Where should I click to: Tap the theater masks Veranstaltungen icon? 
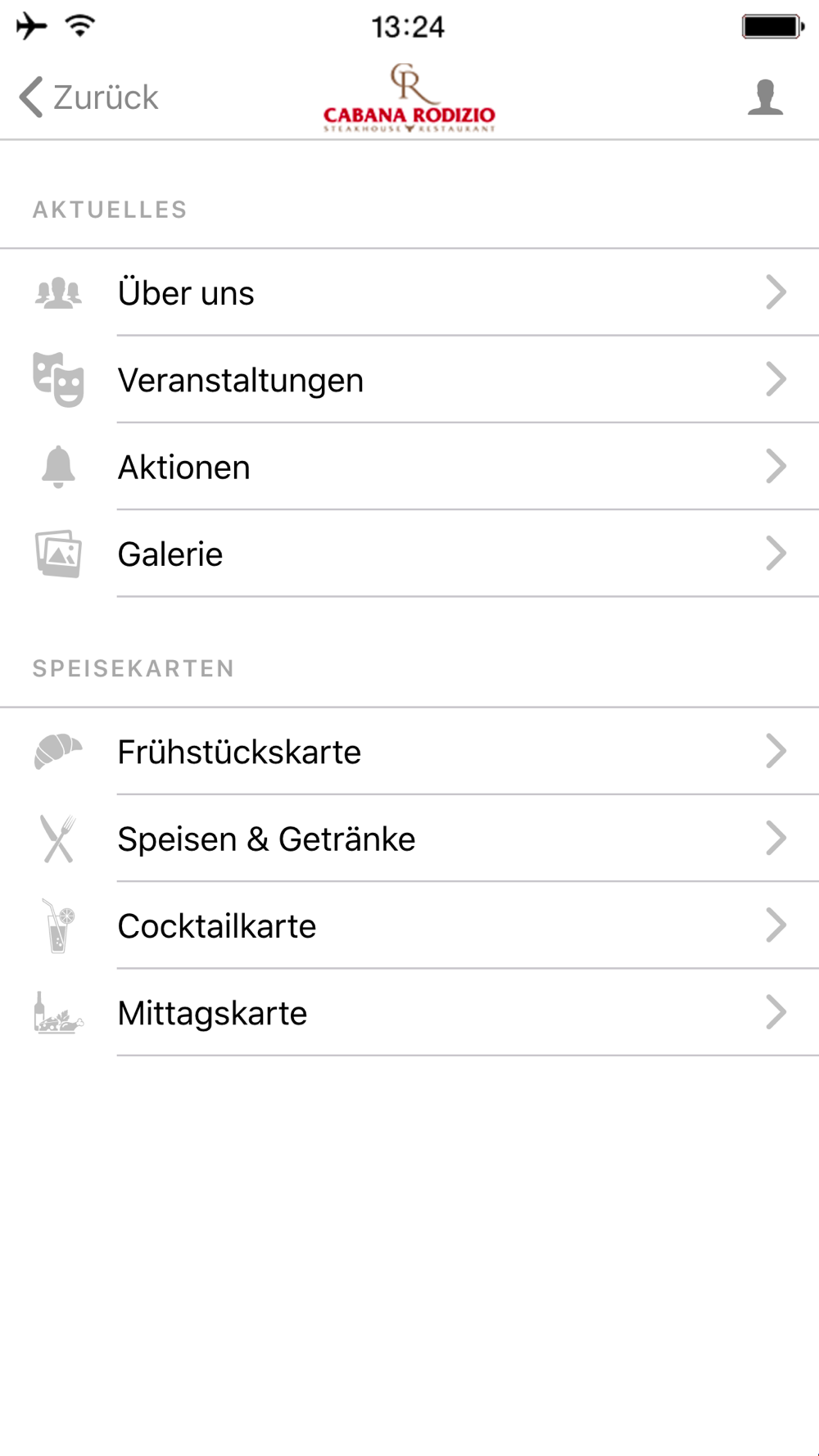click(58, 380)
